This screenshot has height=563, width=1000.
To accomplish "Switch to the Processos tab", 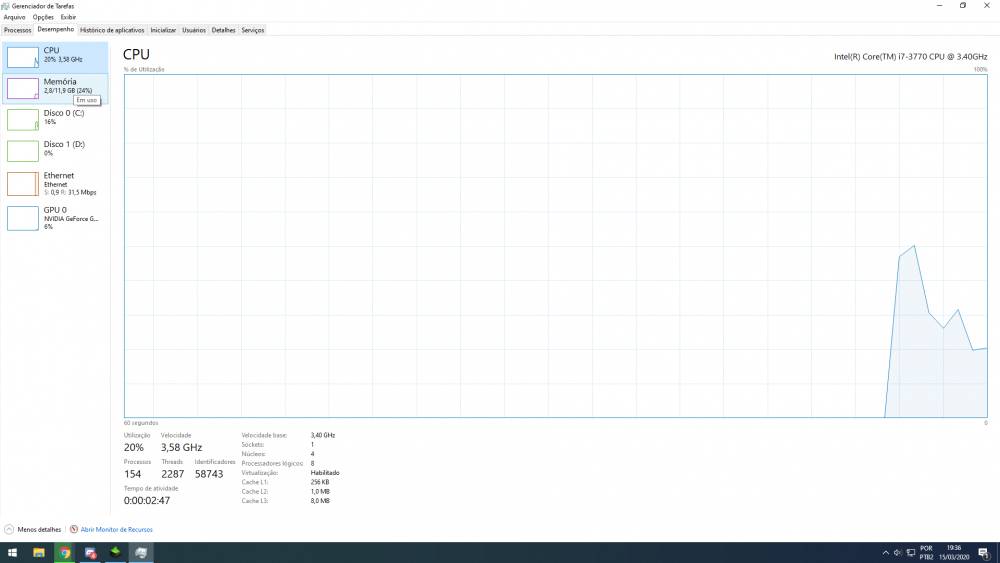I will point(18,30).
